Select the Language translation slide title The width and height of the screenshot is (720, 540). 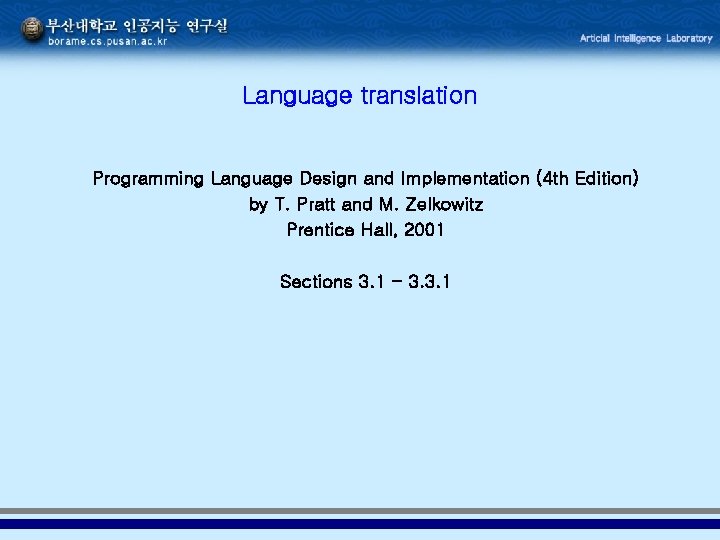pos(360,96)
